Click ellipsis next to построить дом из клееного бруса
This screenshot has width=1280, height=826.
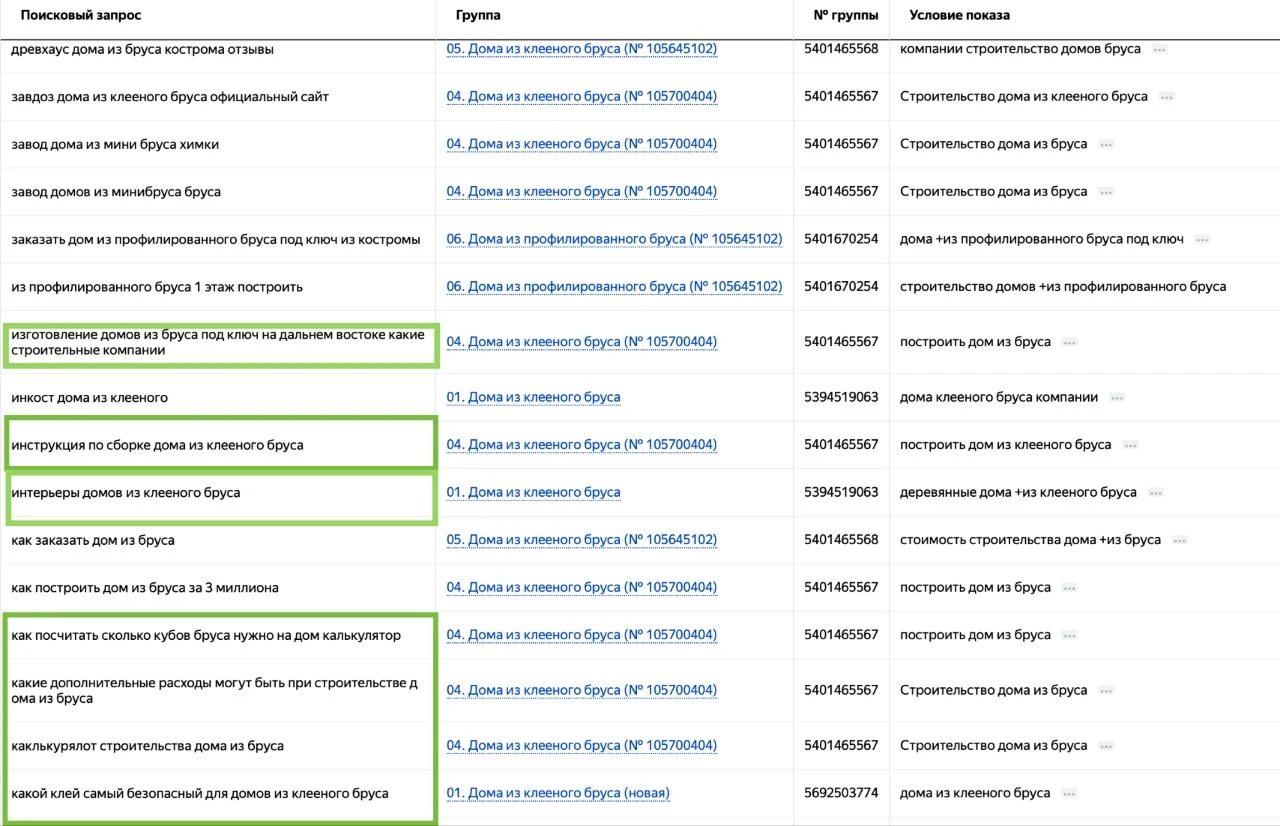point(1130,445)
